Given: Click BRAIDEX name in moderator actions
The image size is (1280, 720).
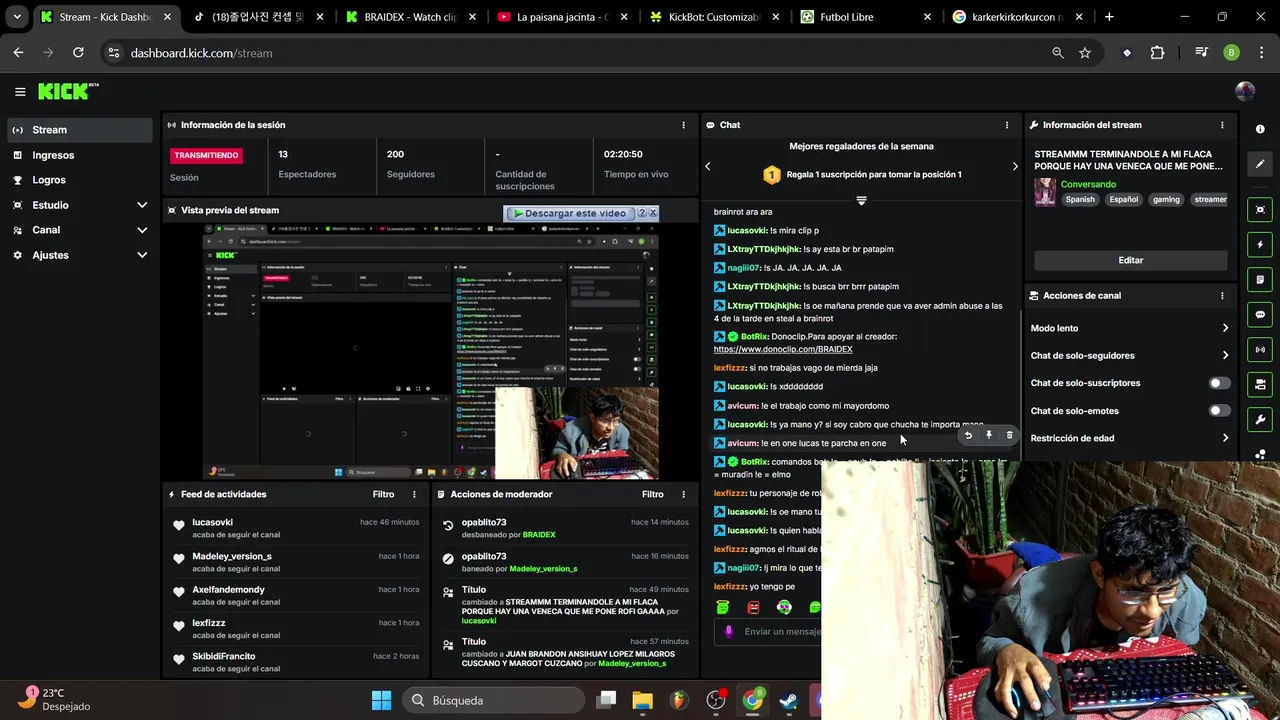Looking at the screenshot, I should coord(539,535).
